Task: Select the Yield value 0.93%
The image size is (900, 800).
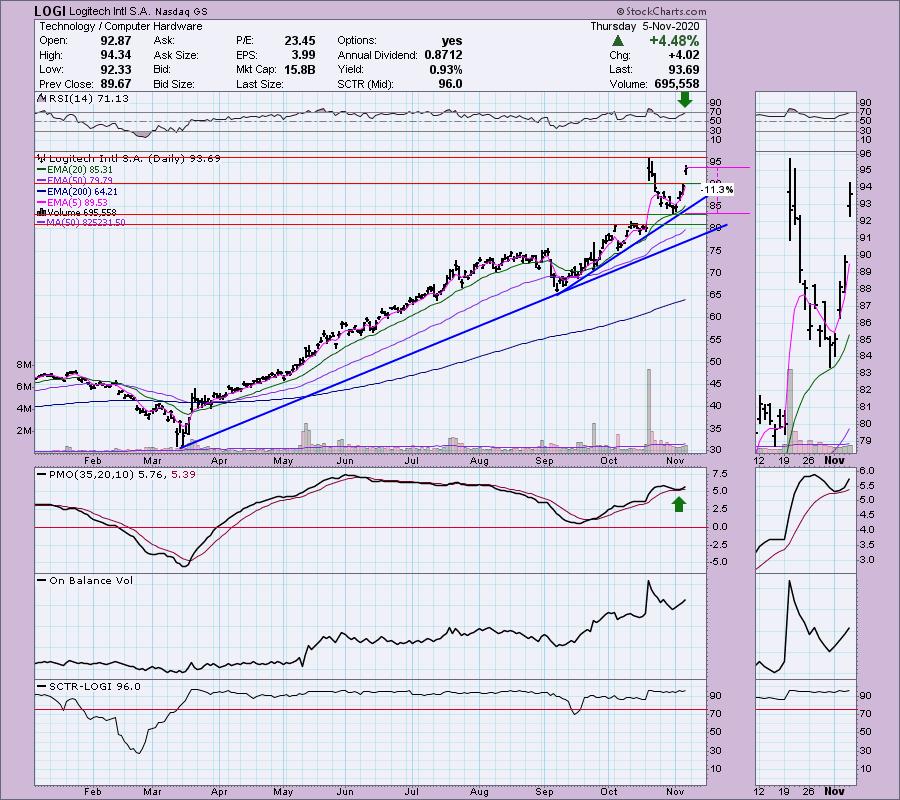Action: (x=445, y=69)
